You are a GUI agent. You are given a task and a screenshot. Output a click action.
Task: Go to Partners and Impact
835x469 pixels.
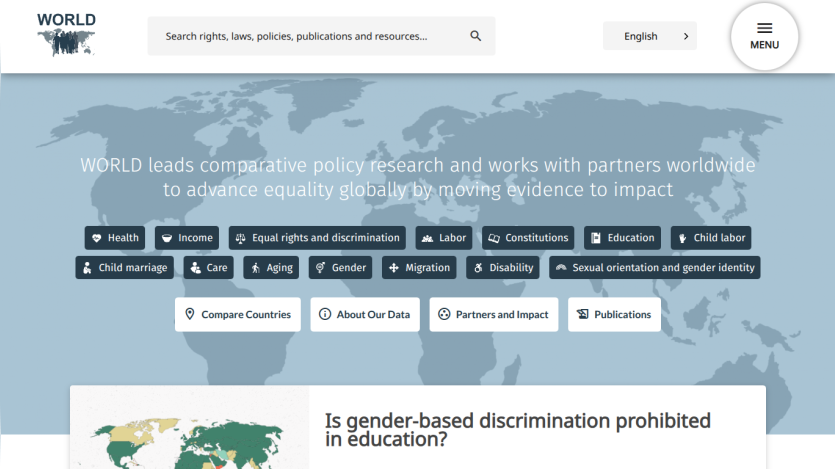click(494, 314)
